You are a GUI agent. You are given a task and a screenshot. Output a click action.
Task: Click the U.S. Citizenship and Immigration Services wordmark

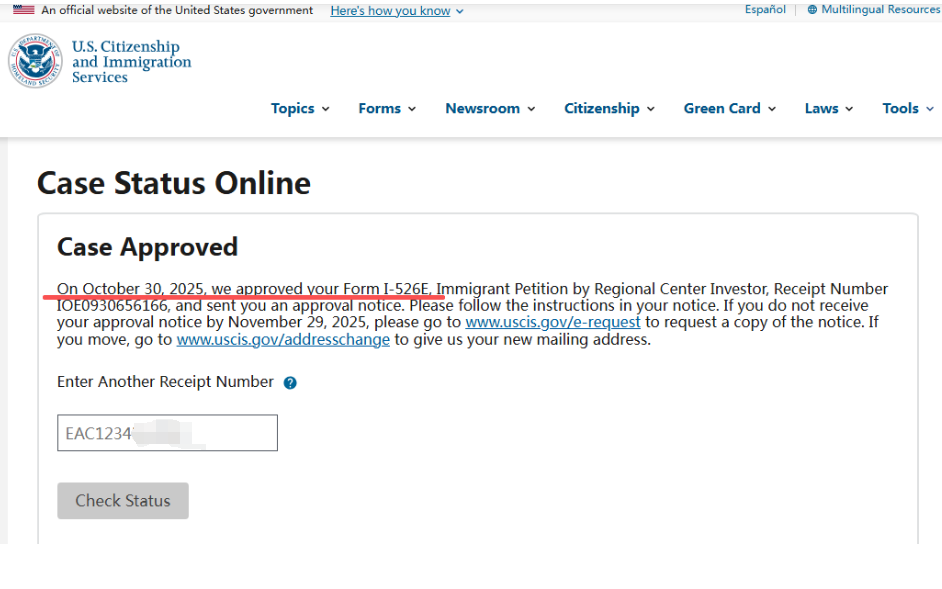point(131,62)
